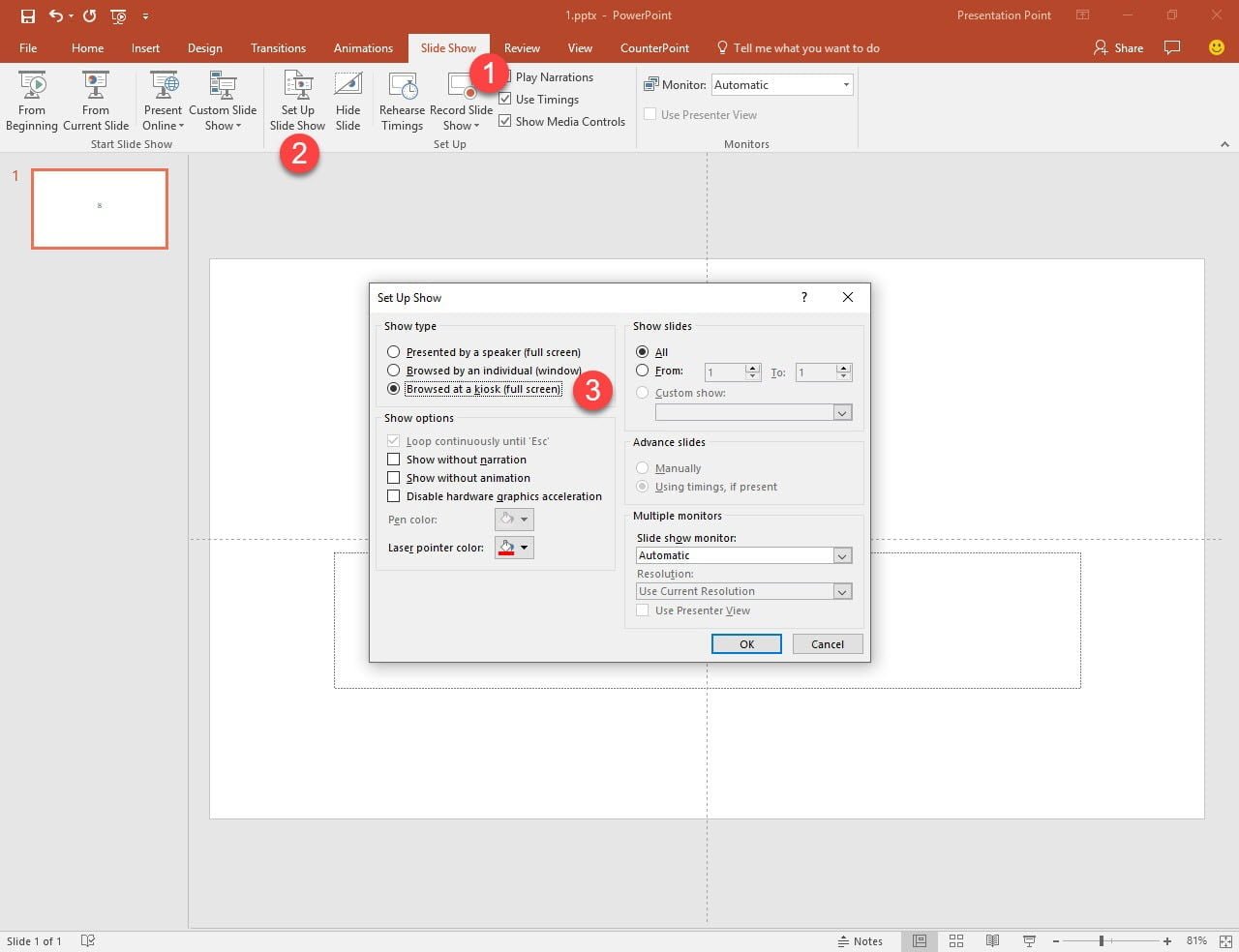Expand the Slide show monitor dropdown

coord(841,555)
